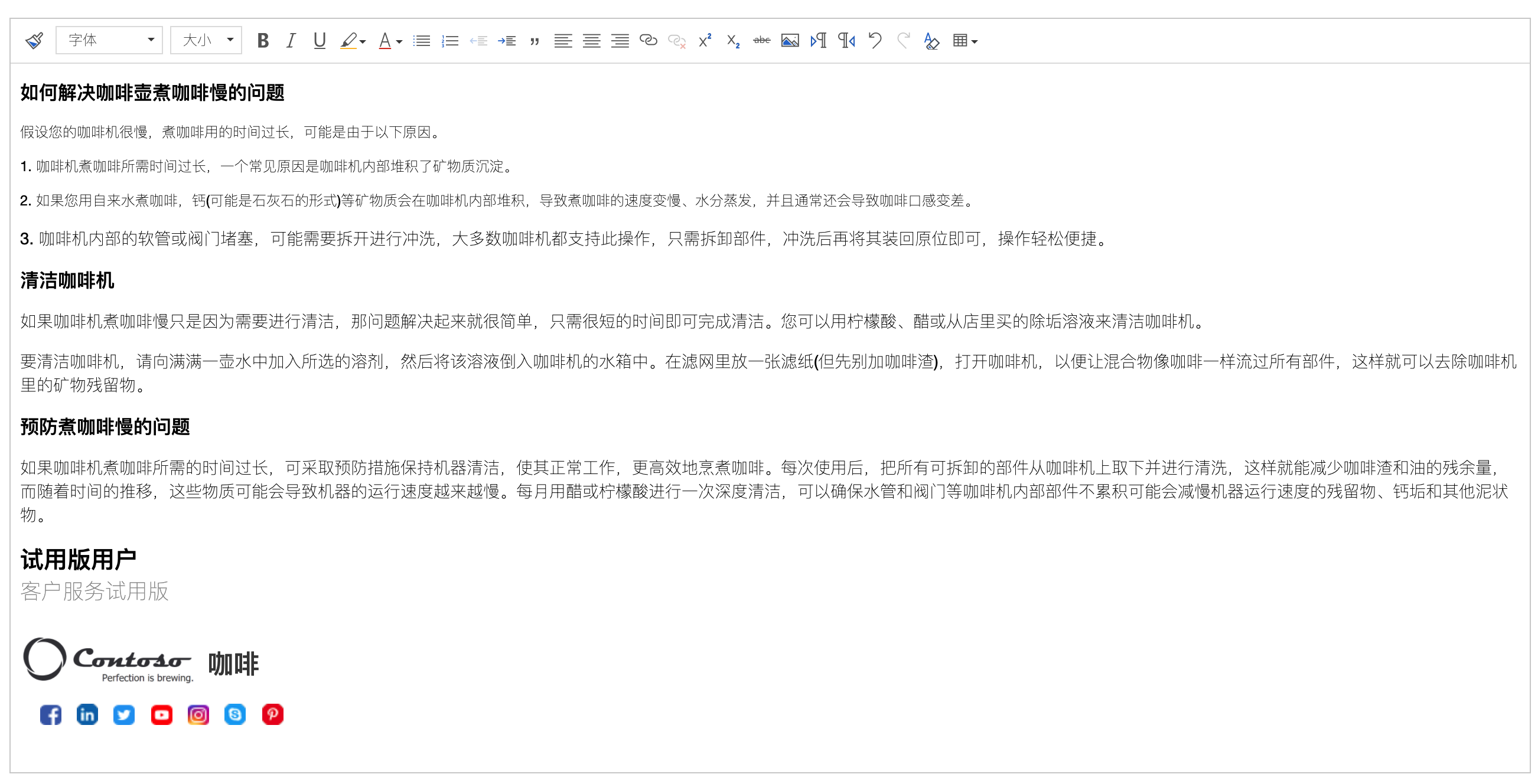This screenshot has height=784, width=1538.
Task: Expand the highlight color arrow
Action: (363, 42)
